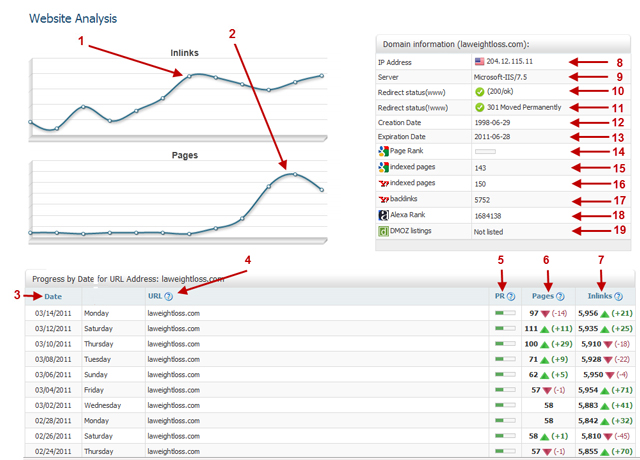This screenshot has width=640, height=460.
Task: Click the help icon beside PR column header
Action: (511, 296)
